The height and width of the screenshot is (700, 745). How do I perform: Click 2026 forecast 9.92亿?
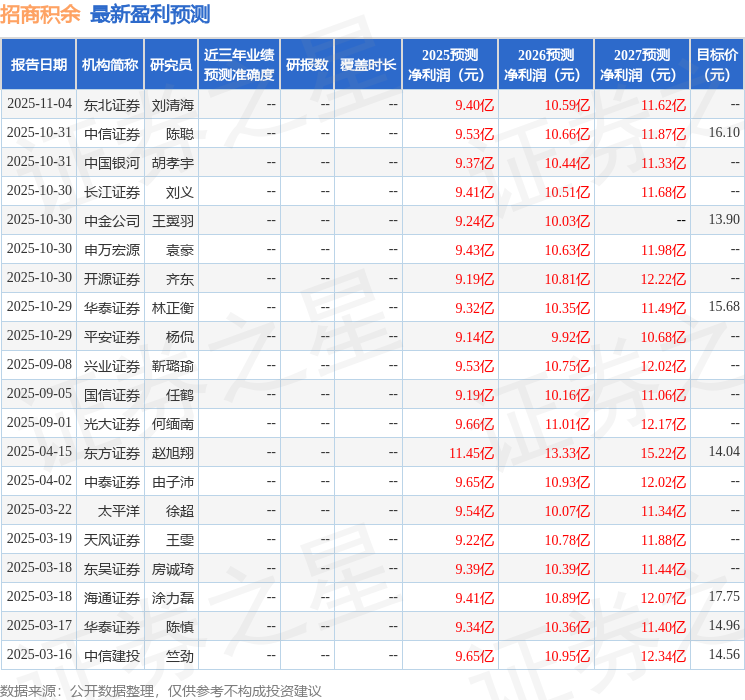coord(571,337)
